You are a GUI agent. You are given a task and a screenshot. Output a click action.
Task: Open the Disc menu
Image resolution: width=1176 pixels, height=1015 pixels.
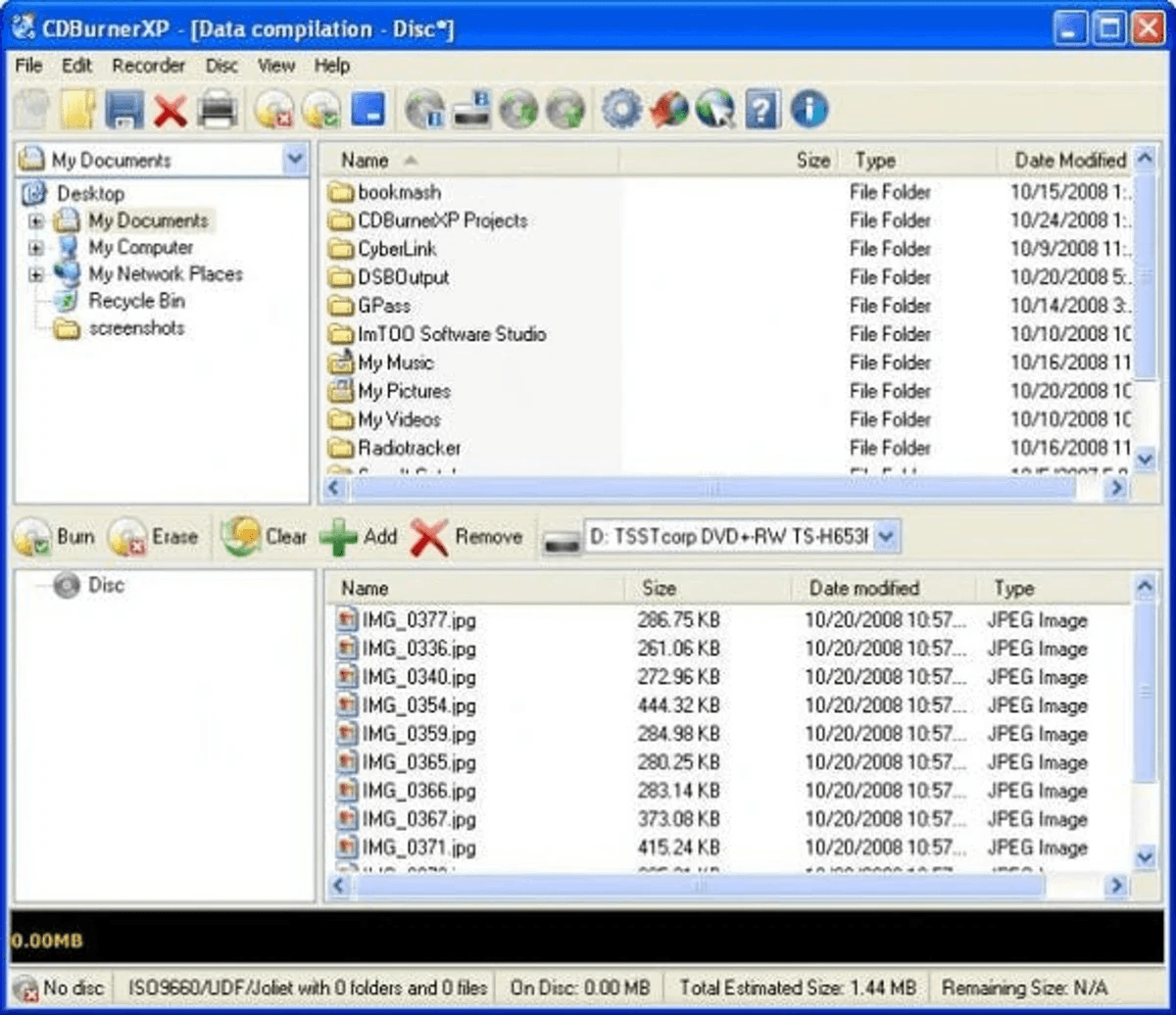[x=221, y=66]
